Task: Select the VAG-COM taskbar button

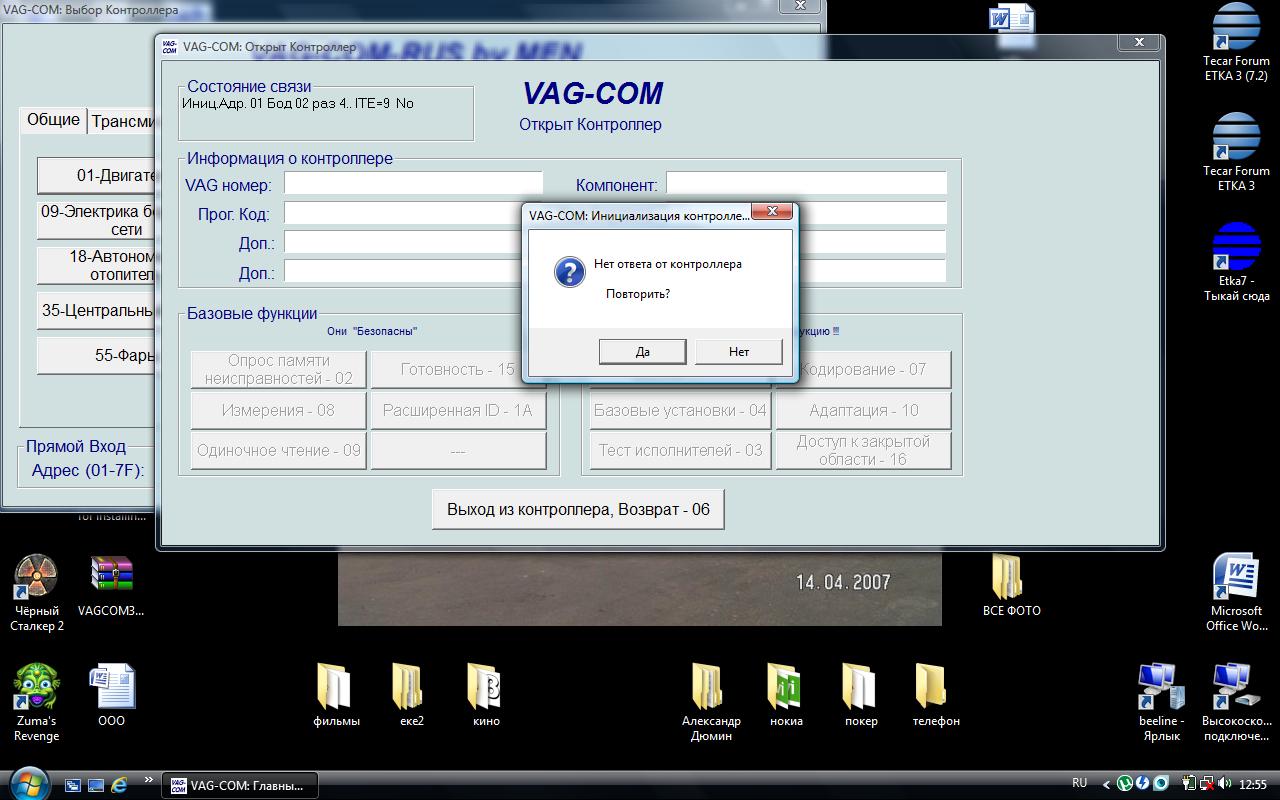Action: (x=239, y=785)
